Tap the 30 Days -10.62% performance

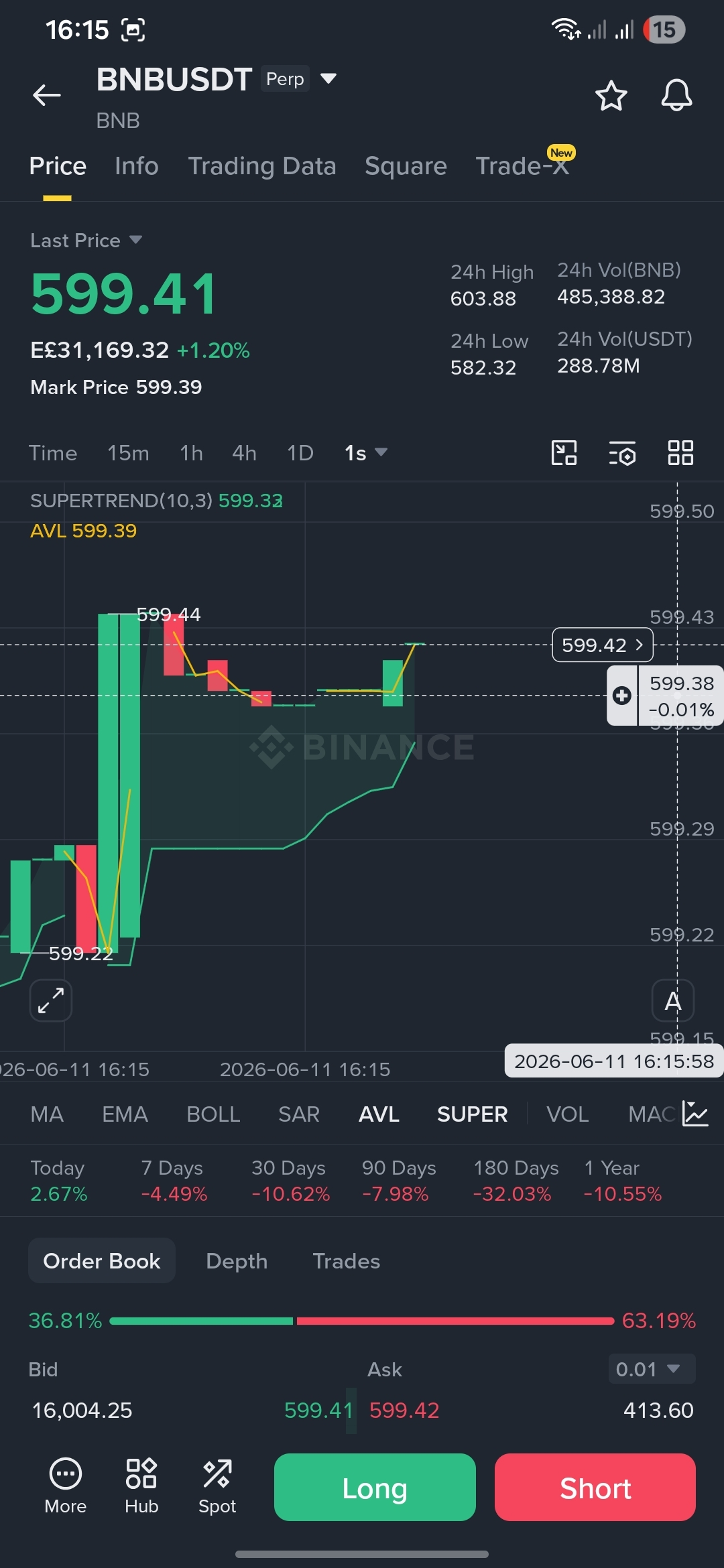pos(290,1181)
